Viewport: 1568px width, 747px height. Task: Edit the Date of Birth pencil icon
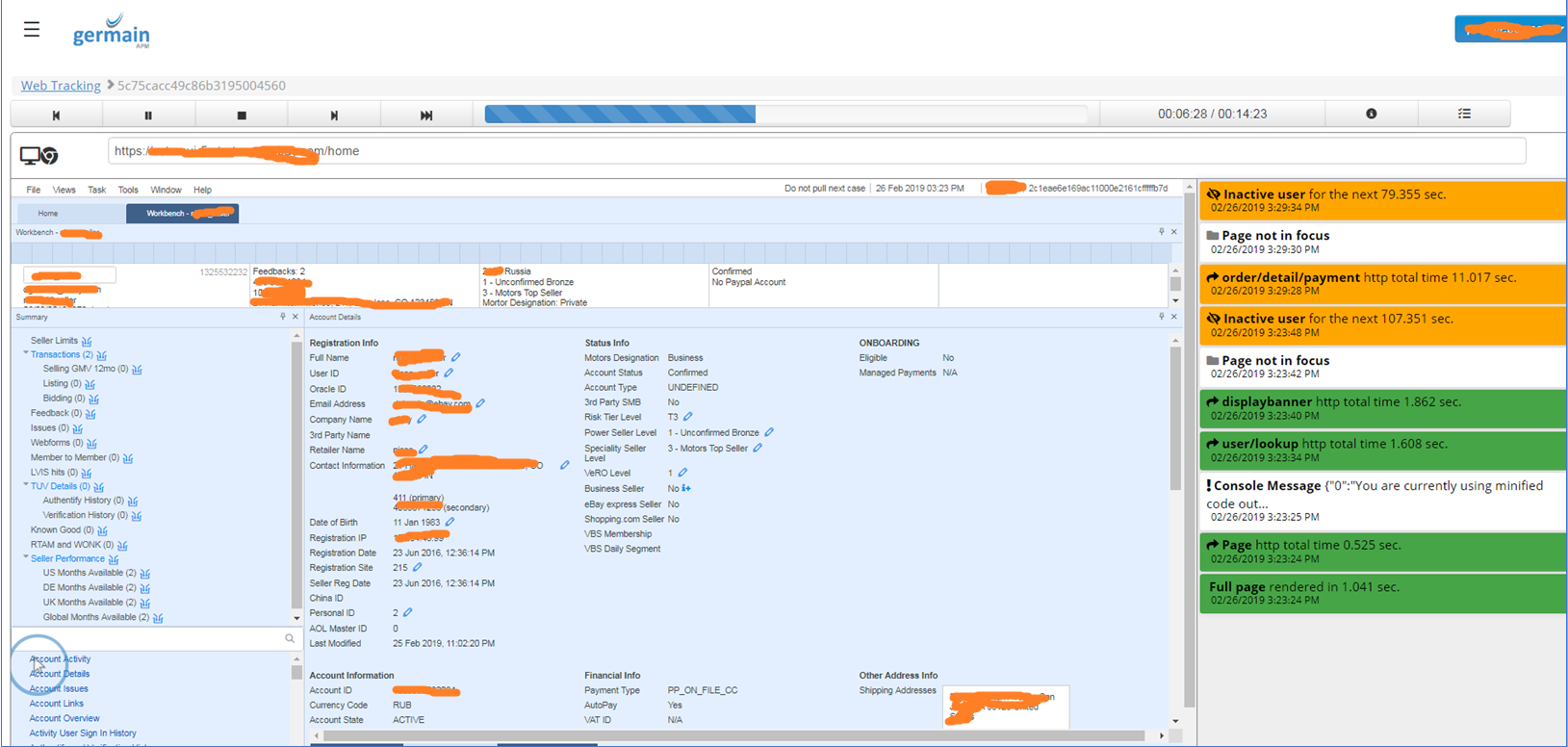[x=450, y=522]
